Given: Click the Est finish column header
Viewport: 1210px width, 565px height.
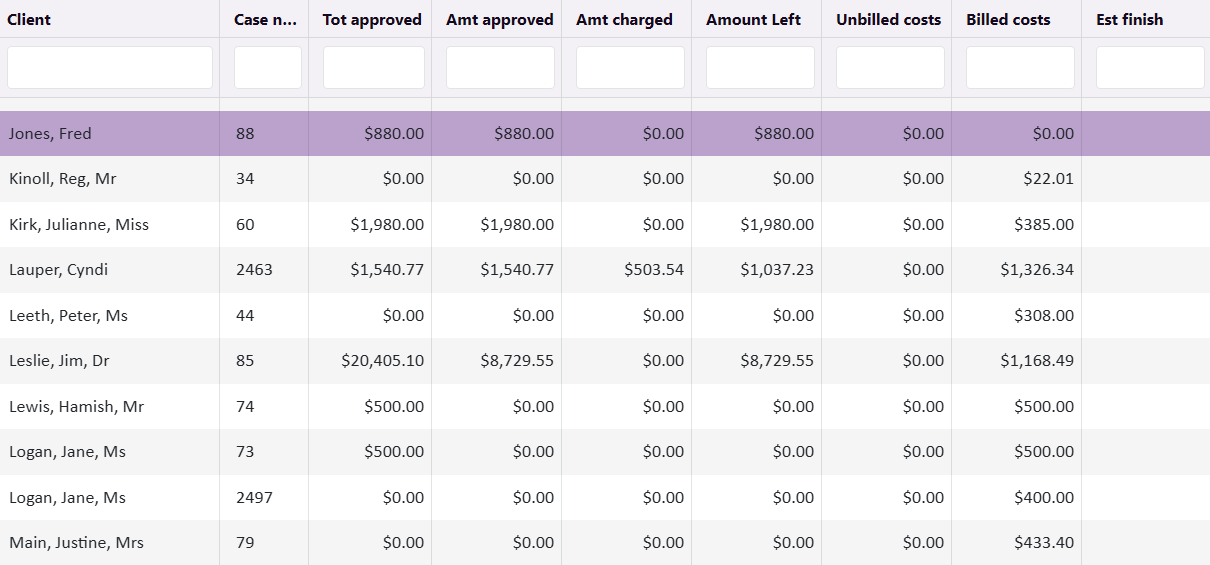Looking at the screenshot, I should 1130,19.
